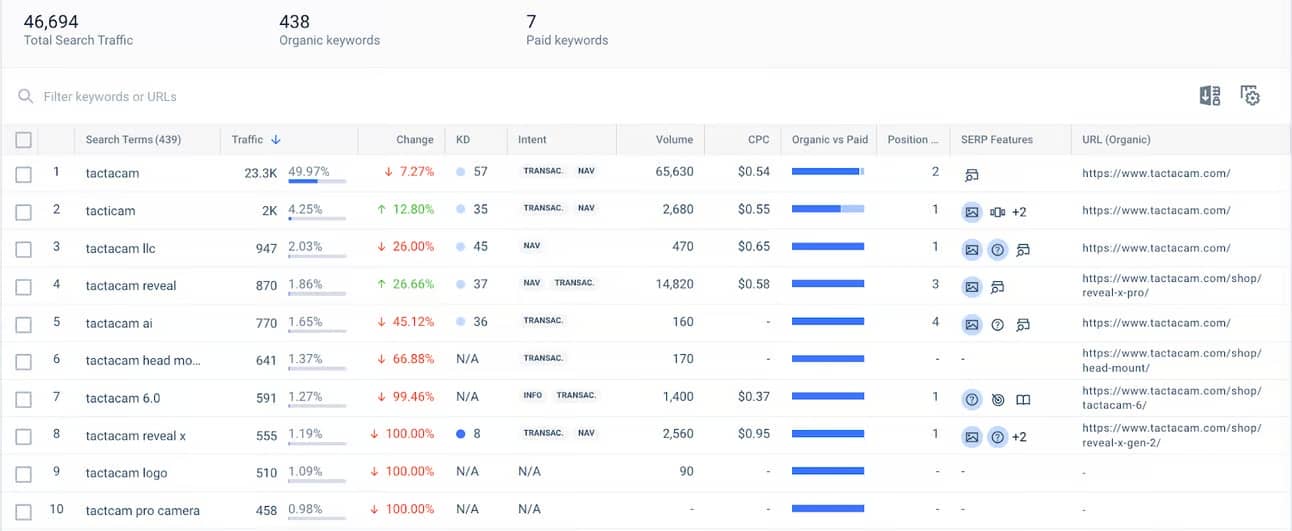Click the 46,694 Total Search Traffic metric
Viewport: 1292px width, 531px height.
coord(78,30)
